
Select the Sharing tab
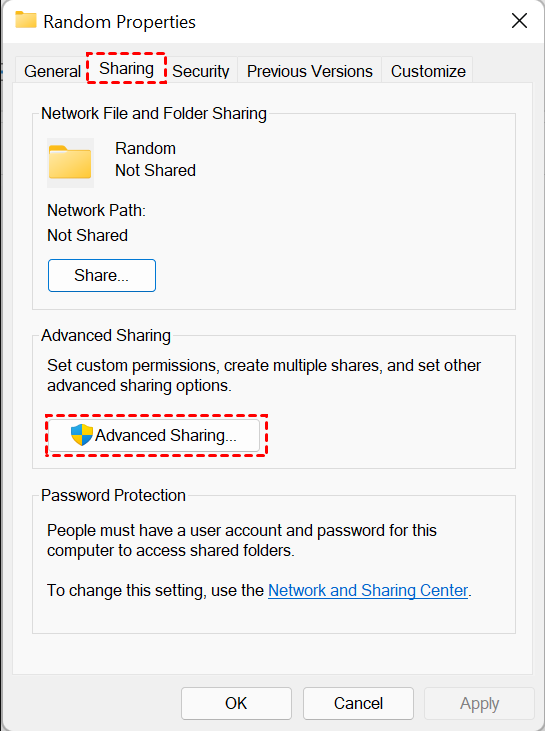pos(126,69)
